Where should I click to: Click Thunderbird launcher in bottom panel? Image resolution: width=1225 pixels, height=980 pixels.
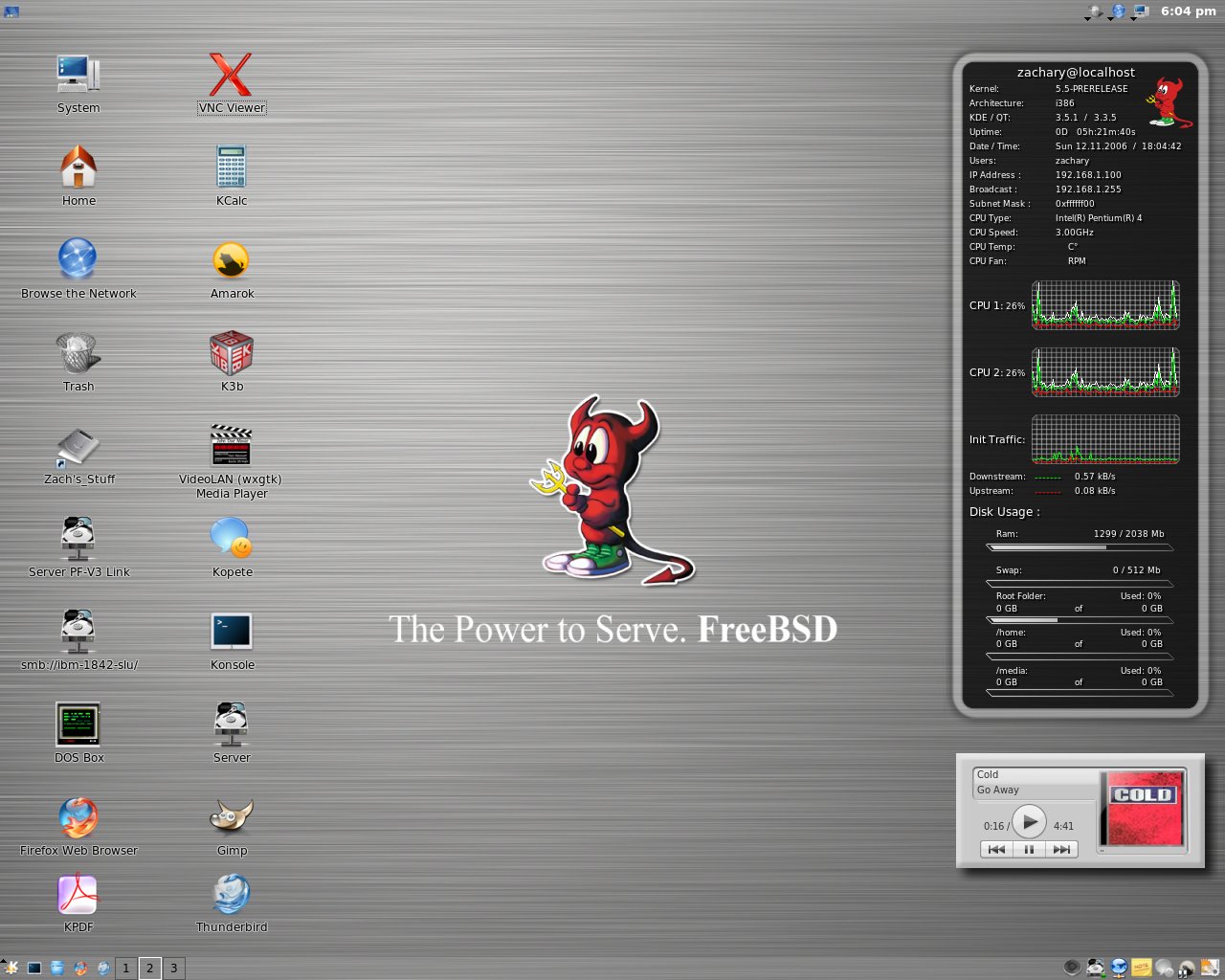point(103,968)
